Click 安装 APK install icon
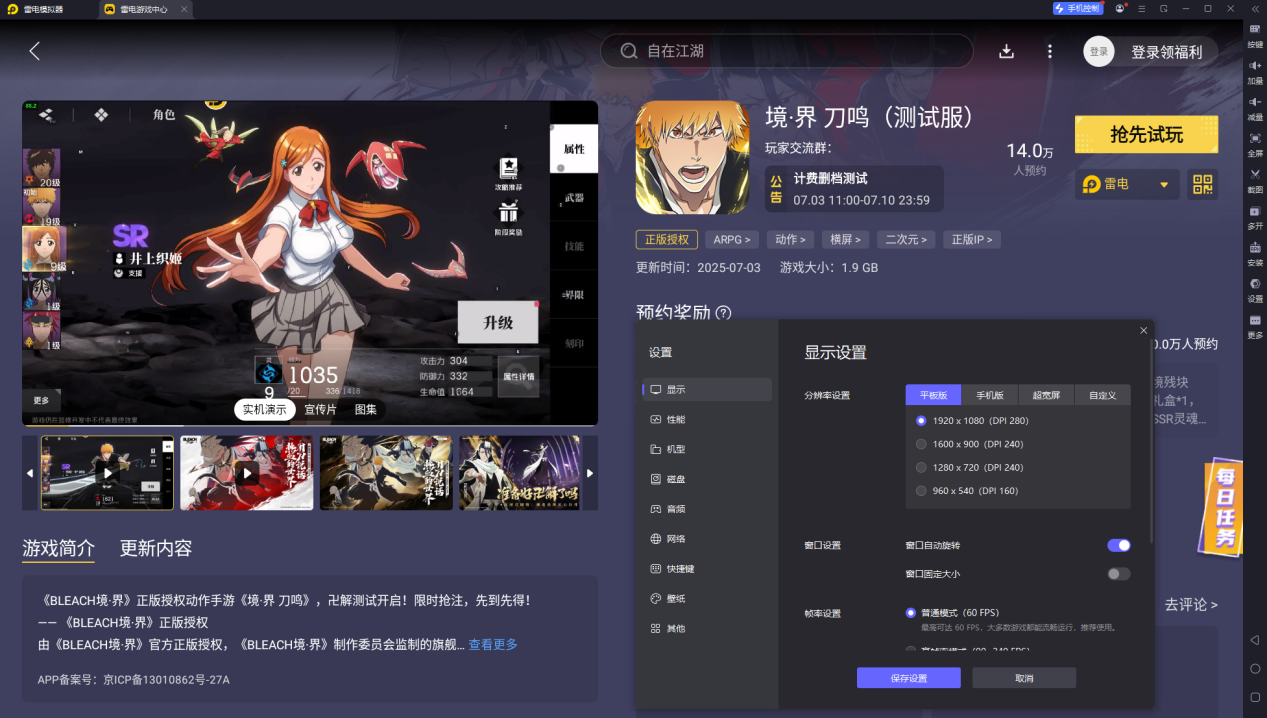The image size is (1267, 718). pyautogui.click(x=1255, y=253)
